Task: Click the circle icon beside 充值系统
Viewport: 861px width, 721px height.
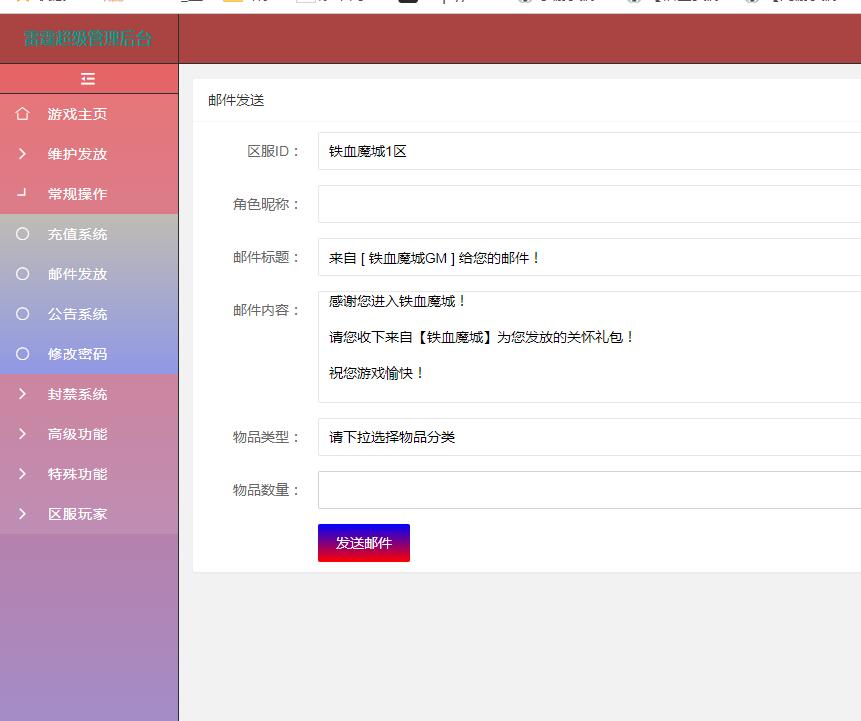Action: coord(23,234)
